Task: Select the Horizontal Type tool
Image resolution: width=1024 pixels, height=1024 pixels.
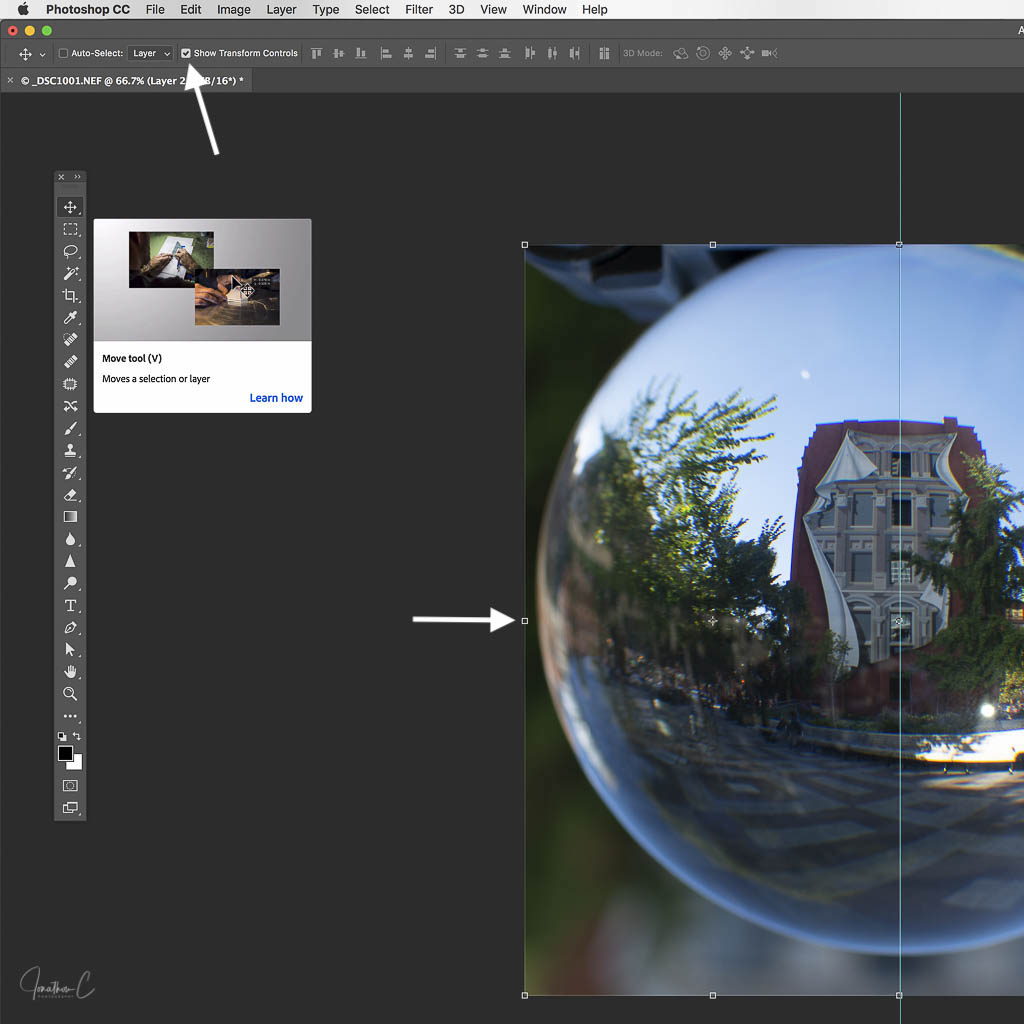Action: click(70, 605)
